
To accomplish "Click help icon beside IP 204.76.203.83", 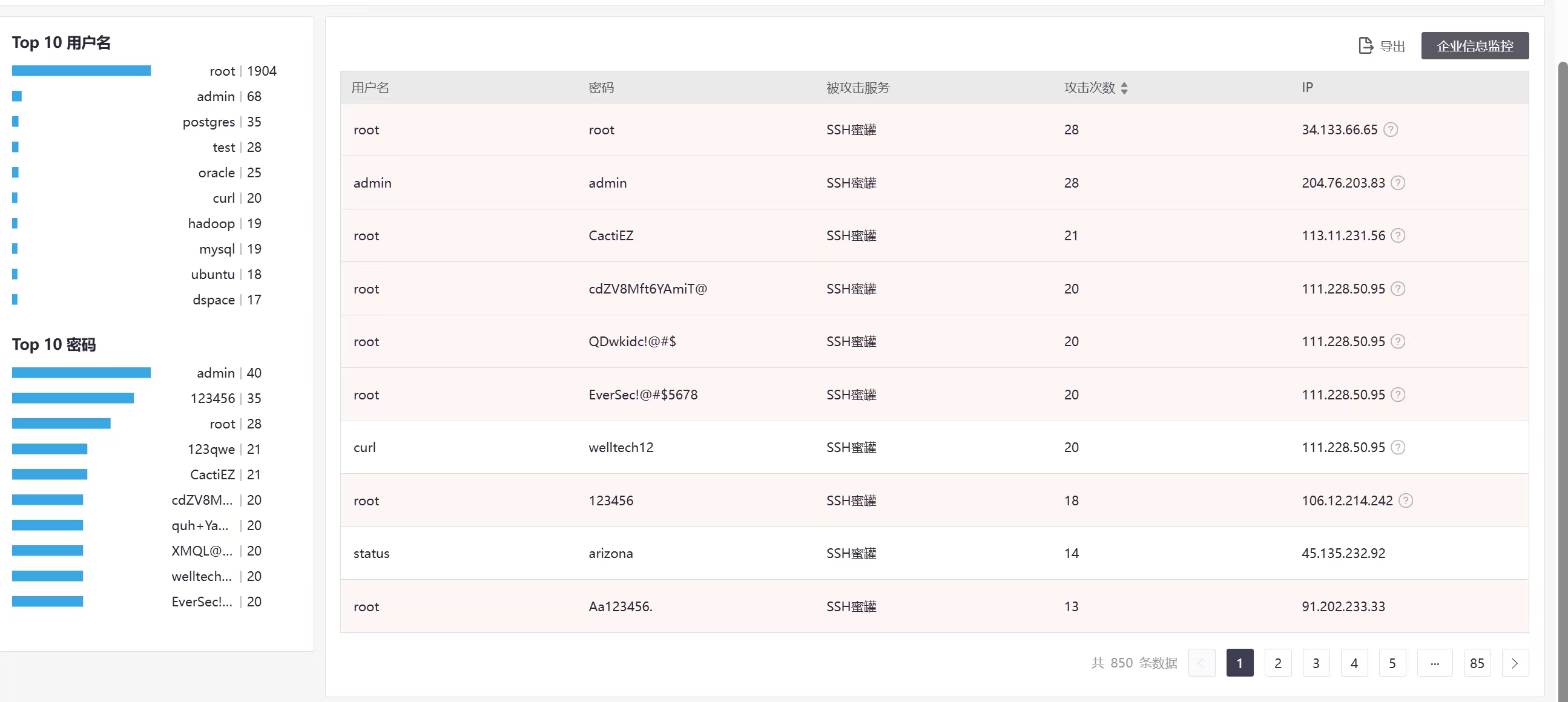I will pos(1398,183).
